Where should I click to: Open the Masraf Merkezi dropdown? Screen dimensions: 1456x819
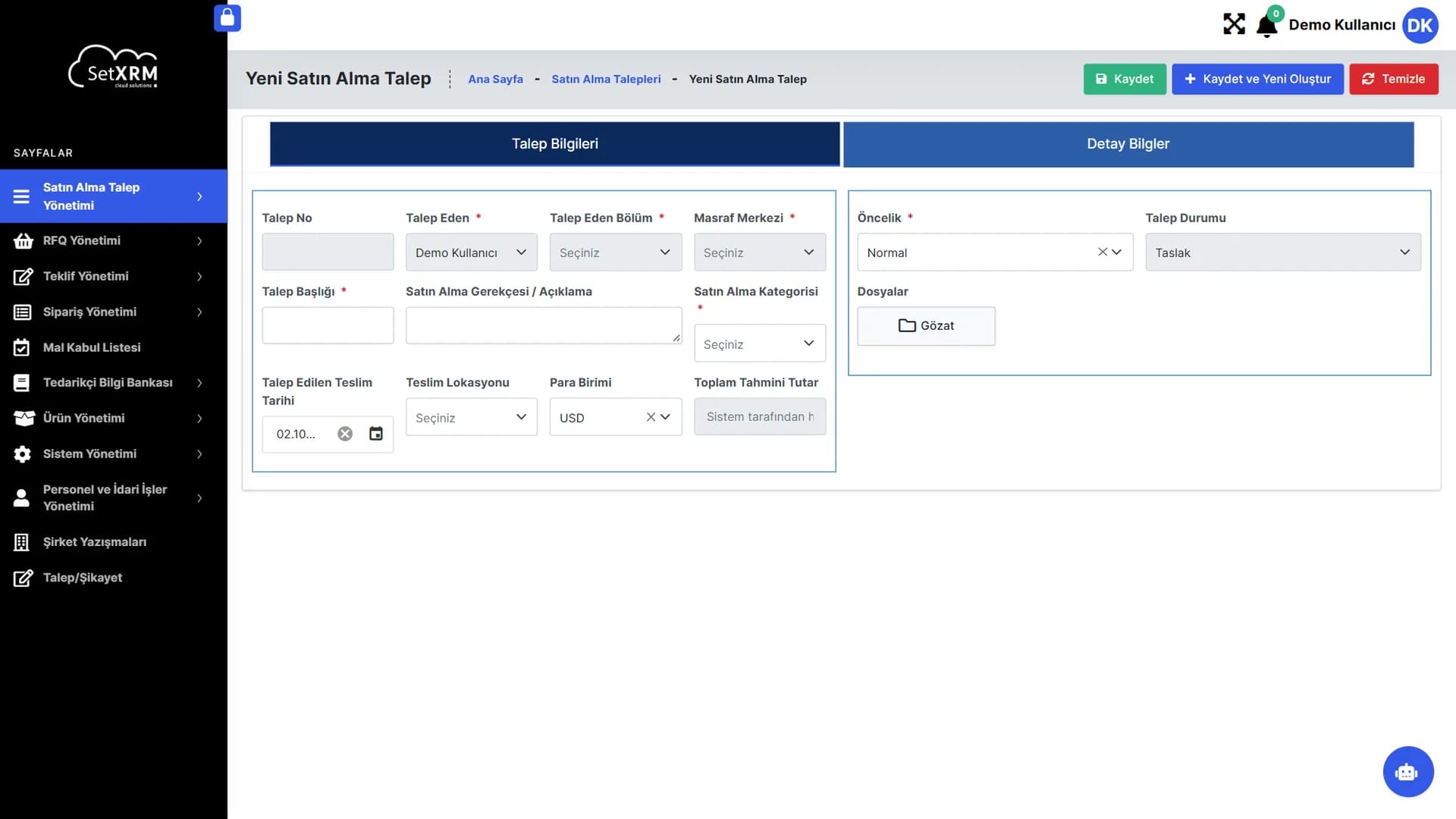click(x=759, y=253)
